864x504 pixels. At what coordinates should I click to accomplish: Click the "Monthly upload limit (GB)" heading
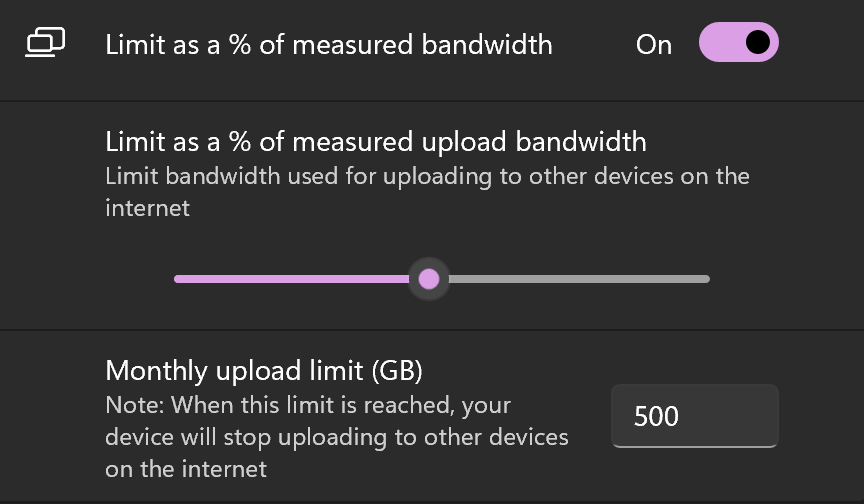pyautogui.click(x=264, y=371)
